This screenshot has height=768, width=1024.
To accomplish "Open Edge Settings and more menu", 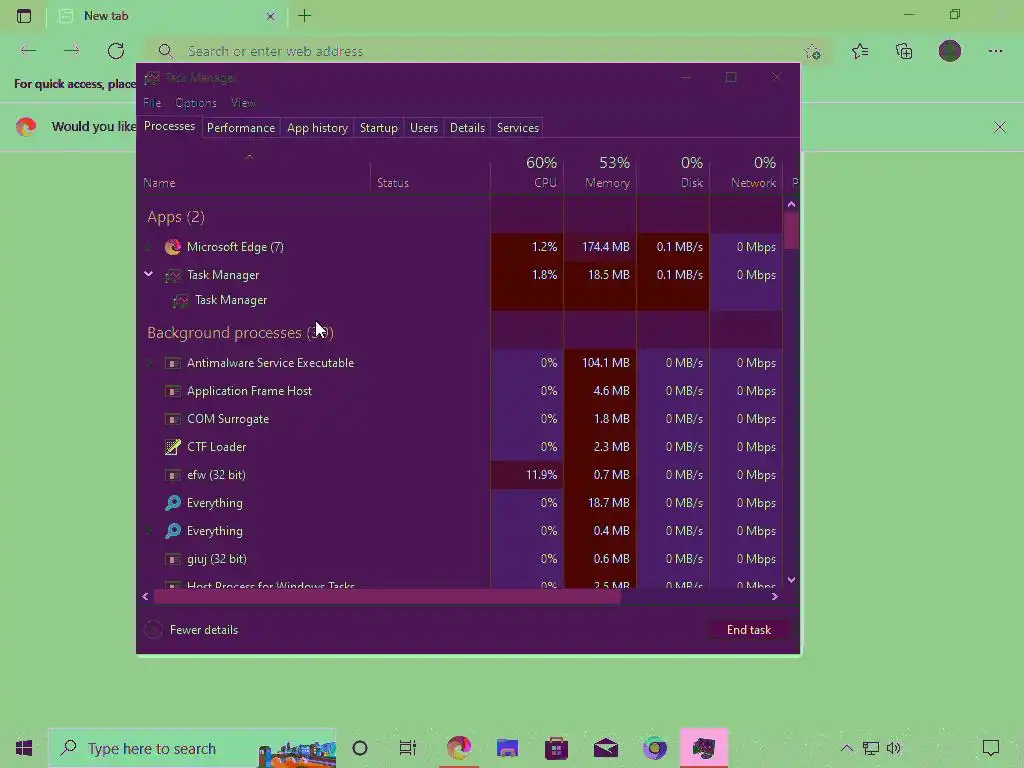I will [x=995, y=51].
